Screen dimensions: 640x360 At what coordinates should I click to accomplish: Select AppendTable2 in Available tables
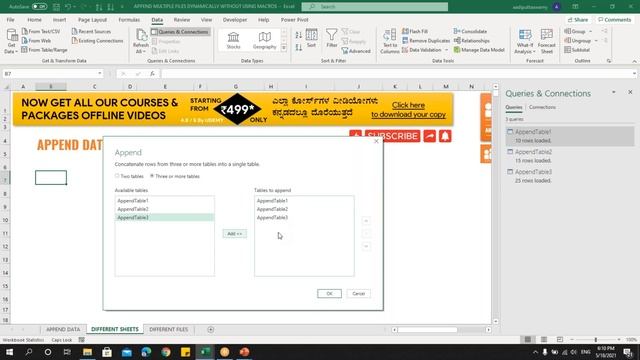(x=164, y=209)
